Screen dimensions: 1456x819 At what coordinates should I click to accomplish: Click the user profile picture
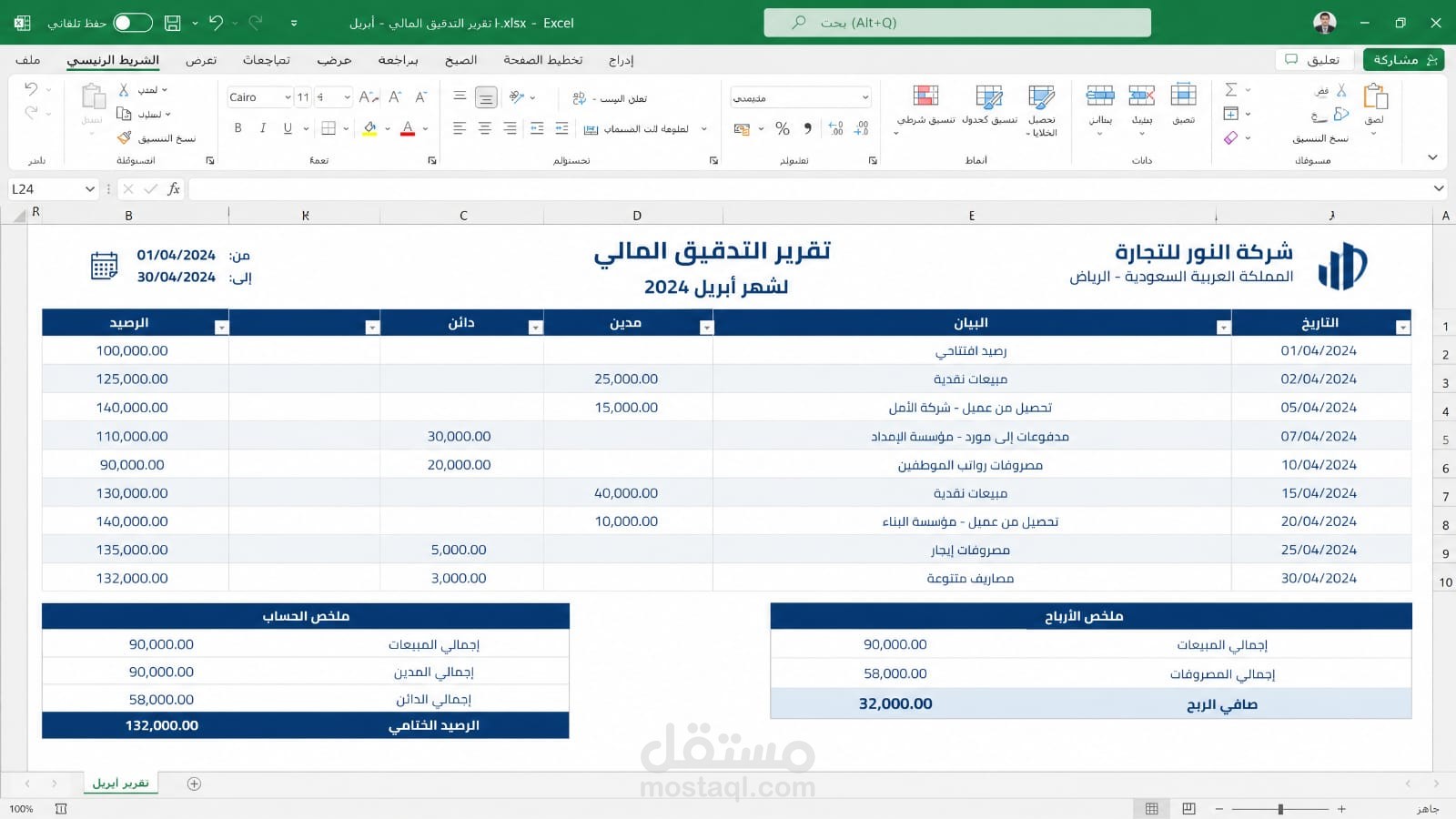pos(1325,23)
